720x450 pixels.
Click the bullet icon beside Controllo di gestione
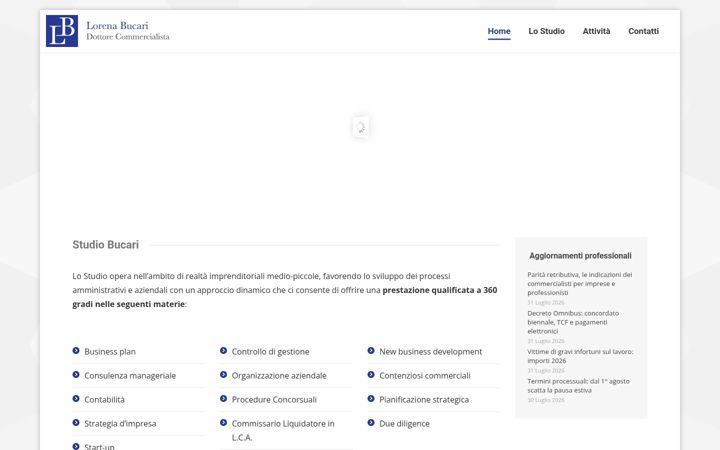click(223, 351)
